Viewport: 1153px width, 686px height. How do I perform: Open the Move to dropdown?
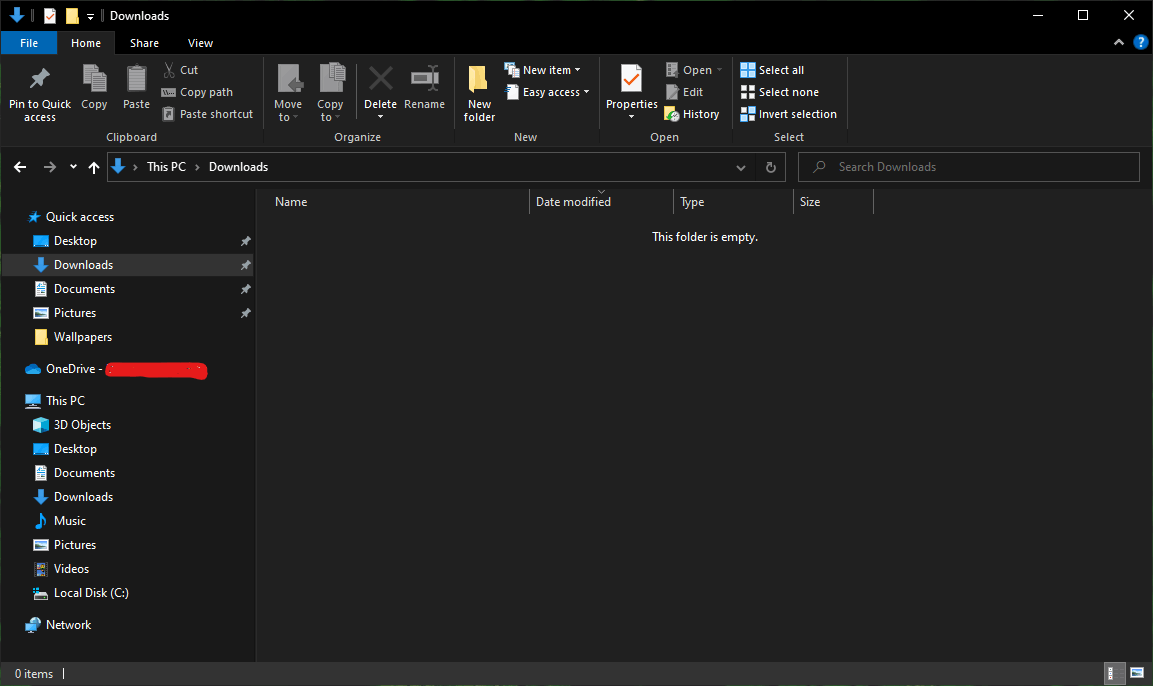pos(288,93)
